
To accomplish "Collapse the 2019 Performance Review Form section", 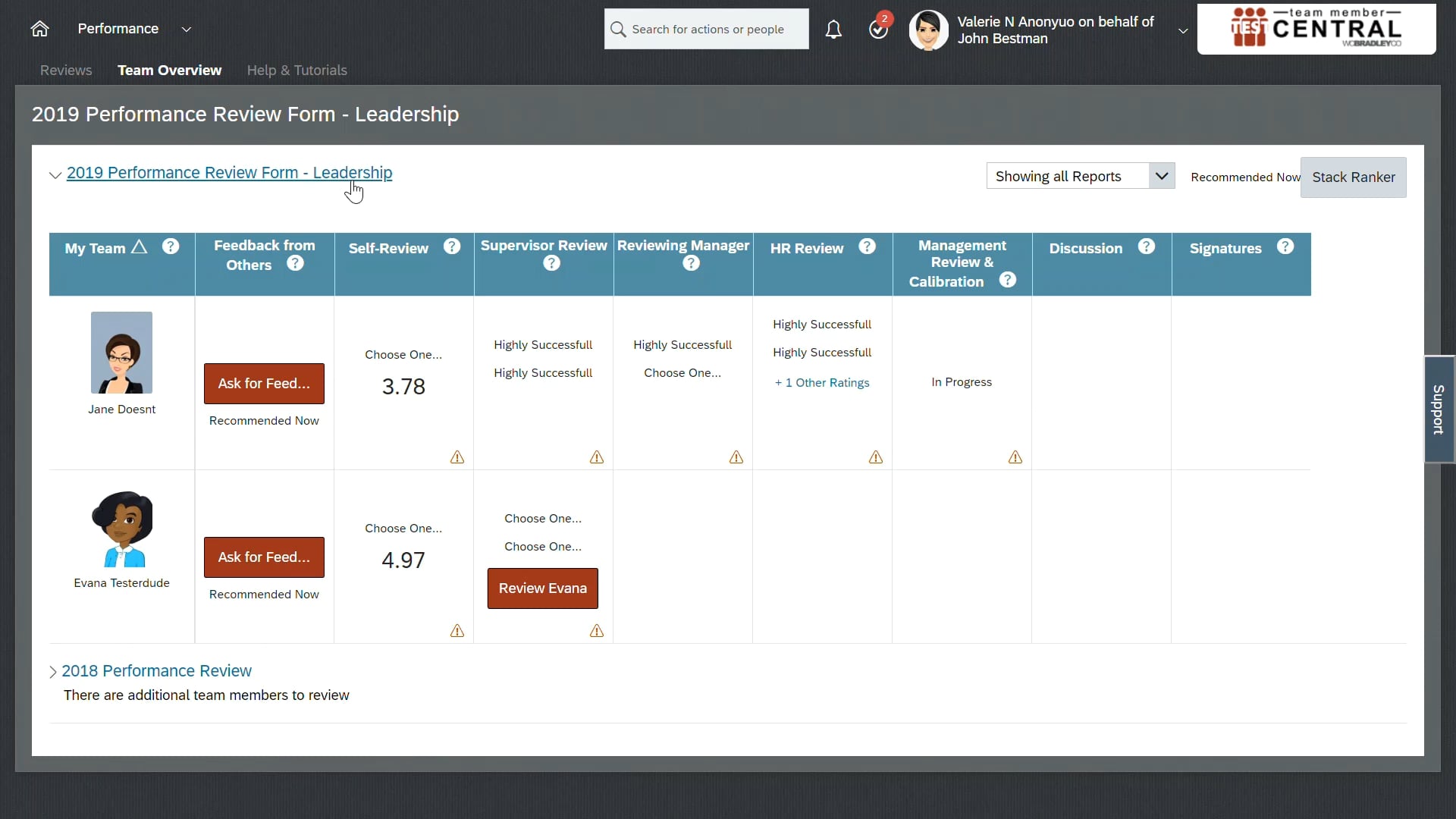I will (55, 175).
